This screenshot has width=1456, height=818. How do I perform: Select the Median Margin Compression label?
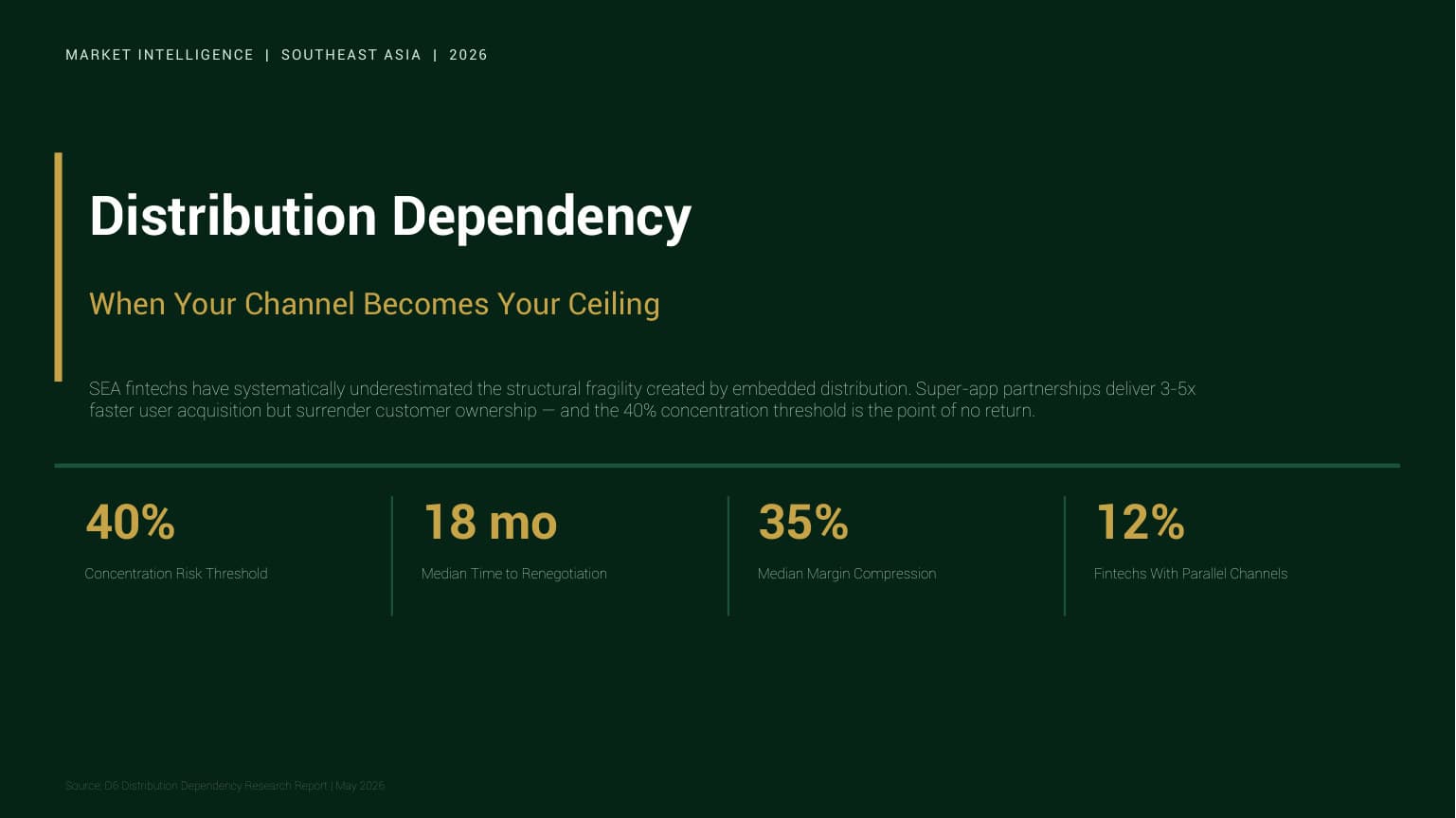point(847,574)
